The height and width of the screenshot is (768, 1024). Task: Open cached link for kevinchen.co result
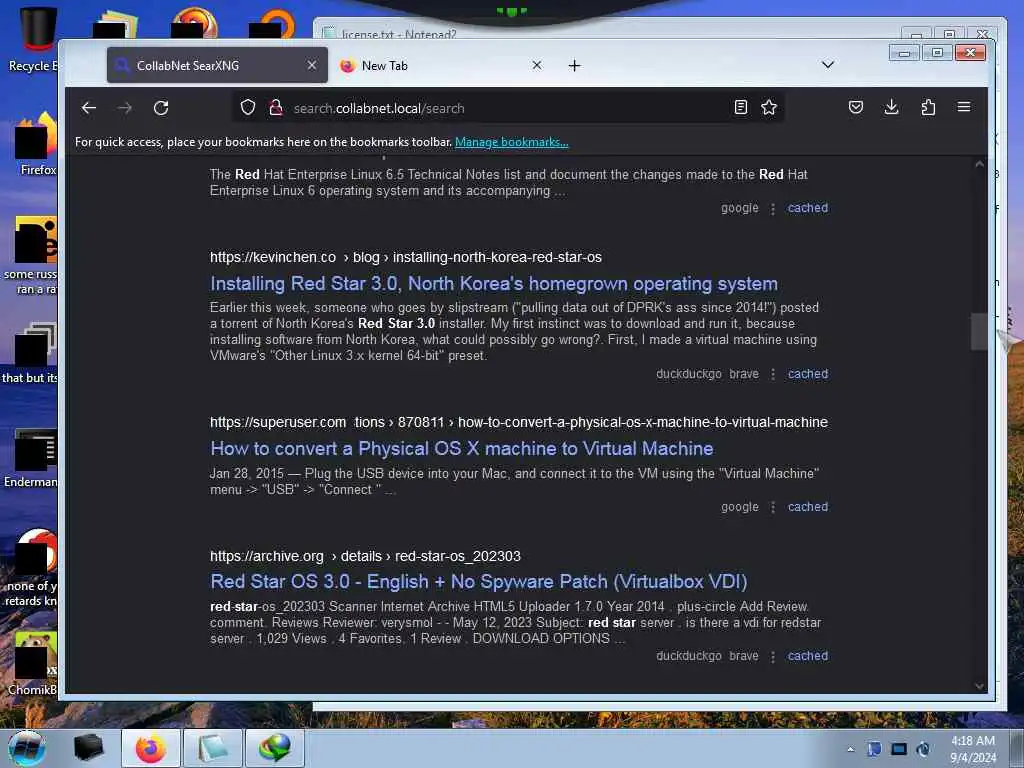(808, 374)
